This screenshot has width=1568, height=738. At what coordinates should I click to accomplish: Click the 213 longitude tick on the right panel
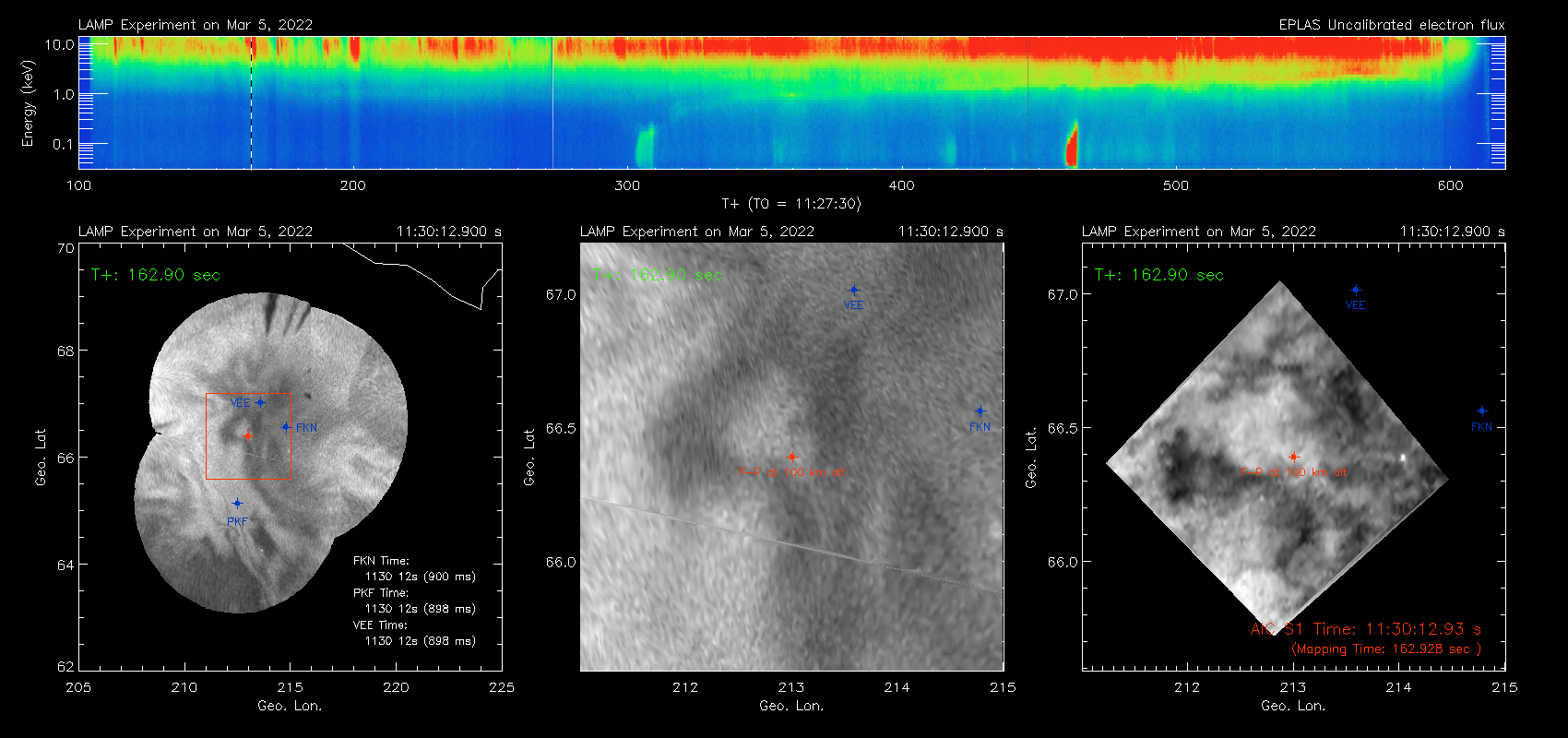[1293, 687]
